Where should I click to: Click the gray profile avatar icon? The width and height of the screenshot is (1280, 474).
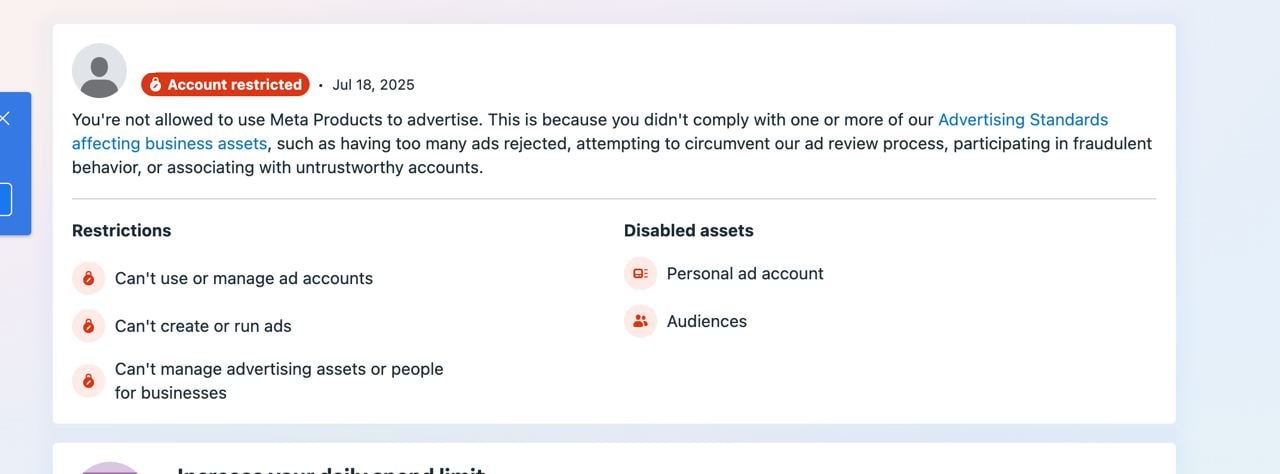click(x=99, y=71)
